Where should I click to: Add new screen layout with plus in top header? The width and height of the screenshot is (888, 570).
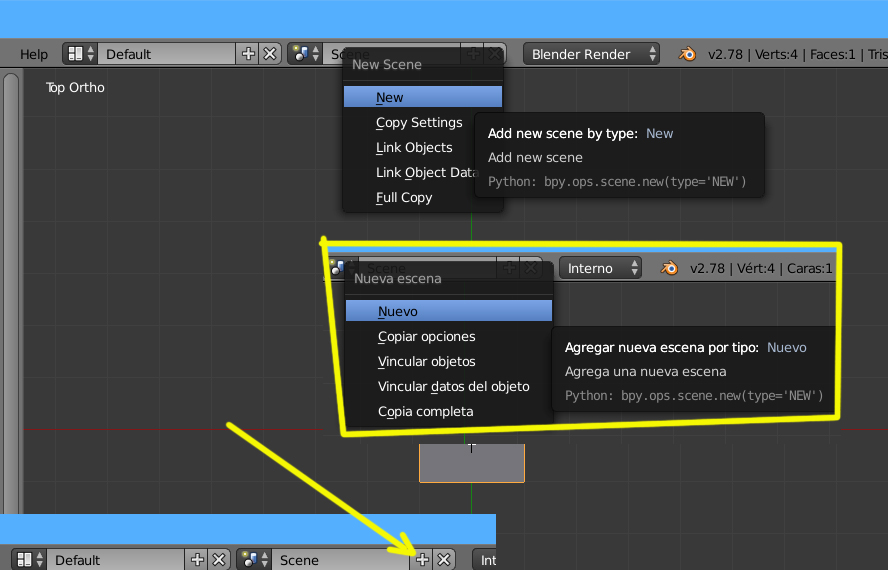point(248,54)
